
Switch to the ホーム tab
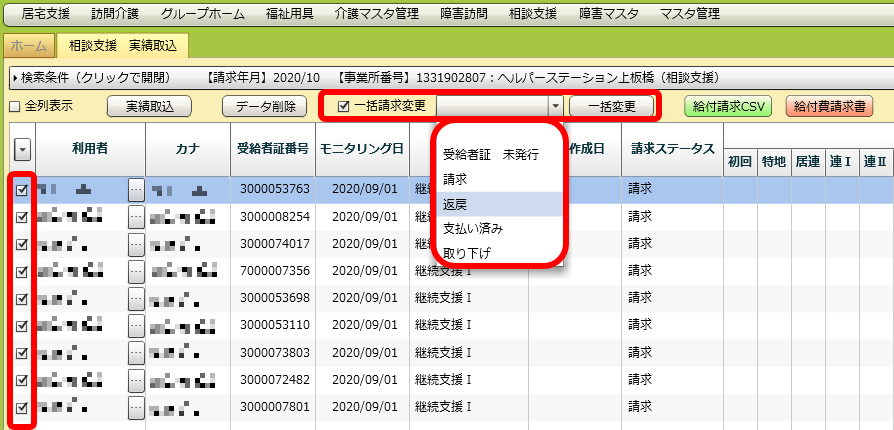[x=28, y=45]
